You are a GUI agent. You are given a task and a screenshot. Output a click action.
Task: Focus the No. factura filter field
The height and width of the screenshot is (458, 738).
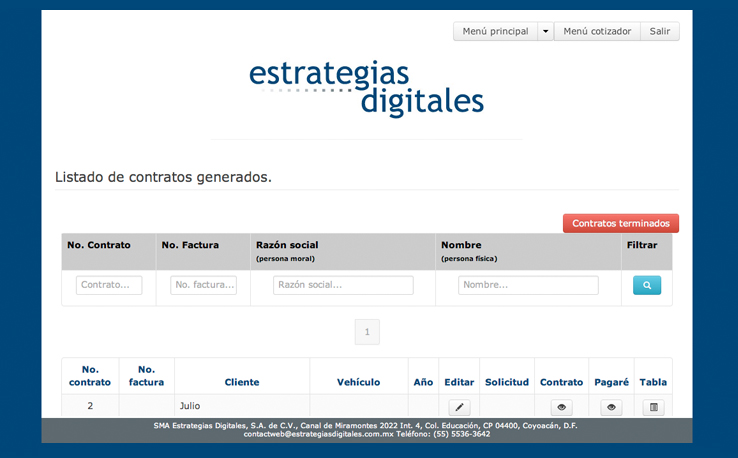[203, 285]
